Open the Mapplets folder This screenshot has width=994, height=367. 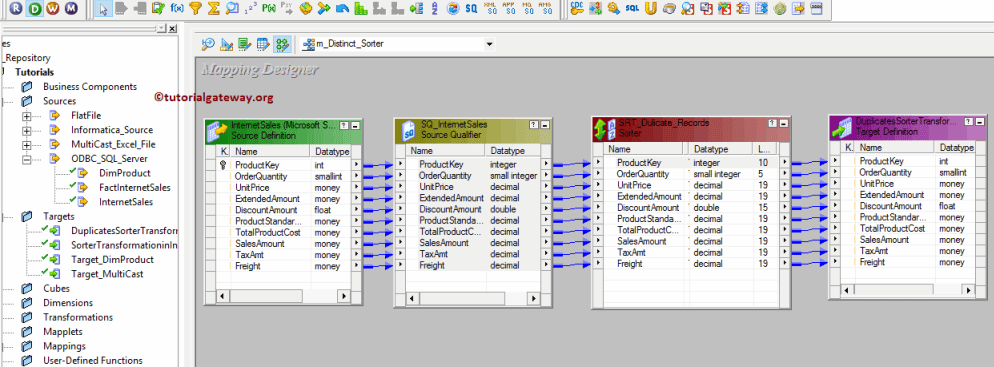[x=62, y=332]
